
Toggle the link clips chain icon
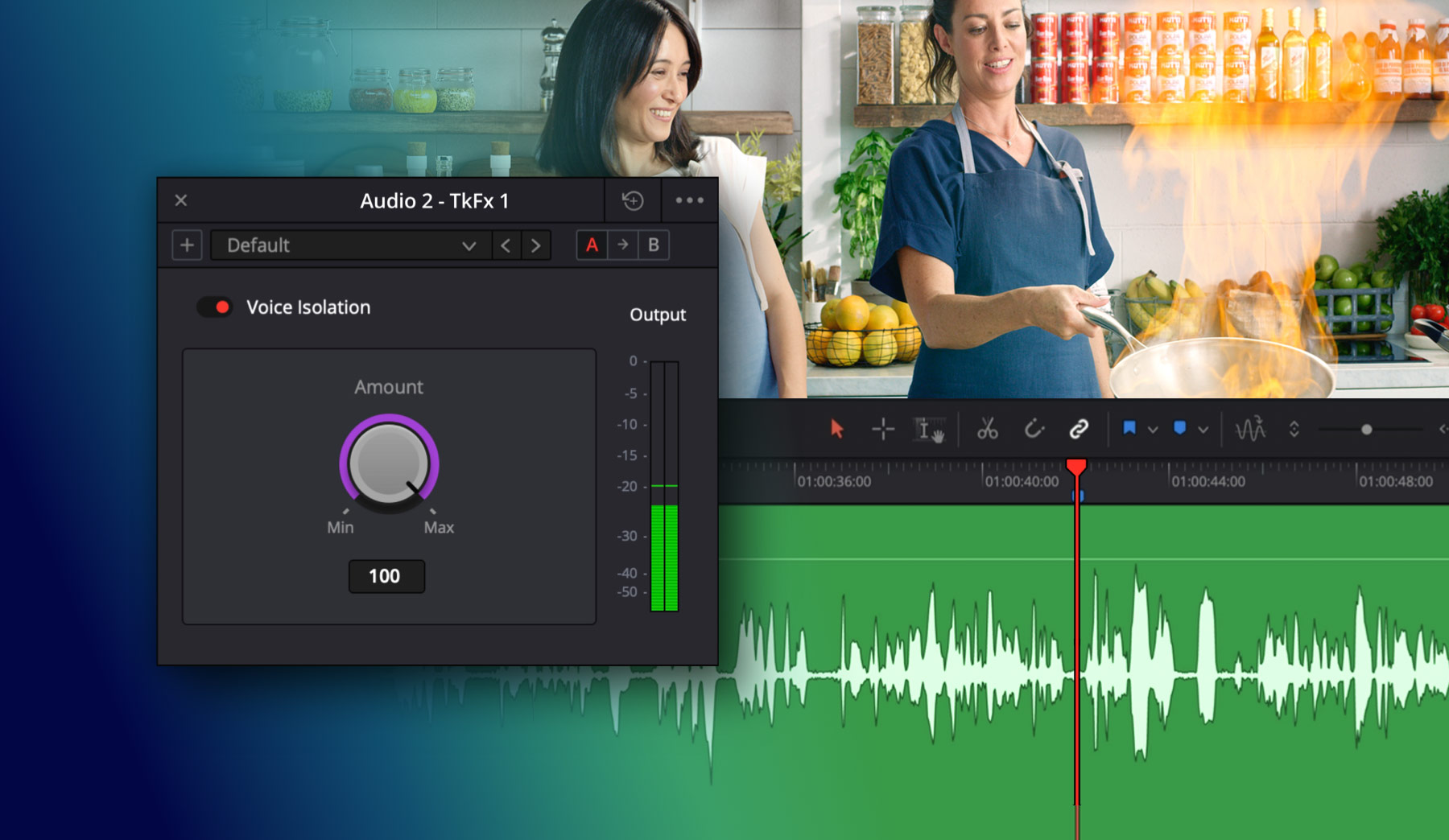point(1079,429)
